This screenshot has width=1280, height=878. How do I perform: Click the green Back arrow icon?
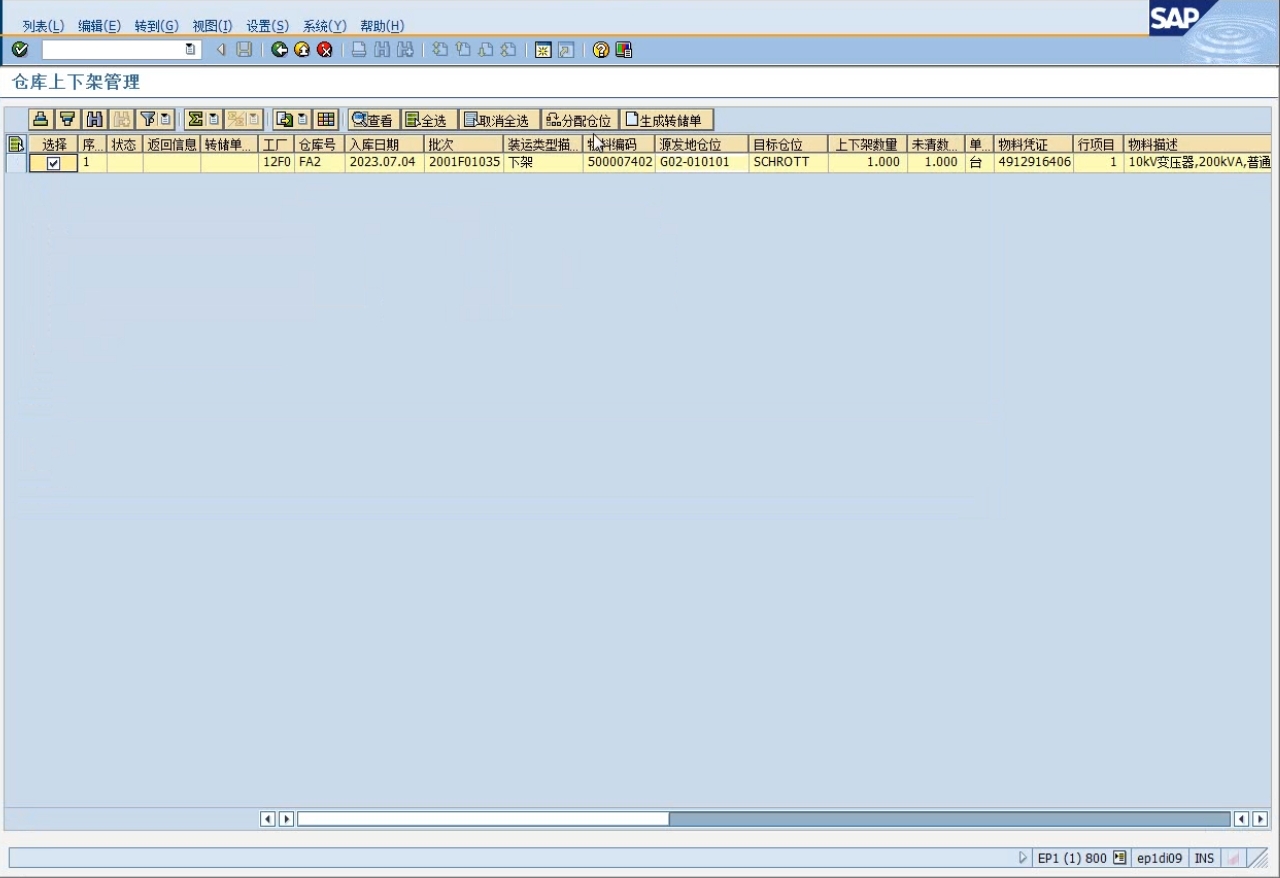coord(280,50)
